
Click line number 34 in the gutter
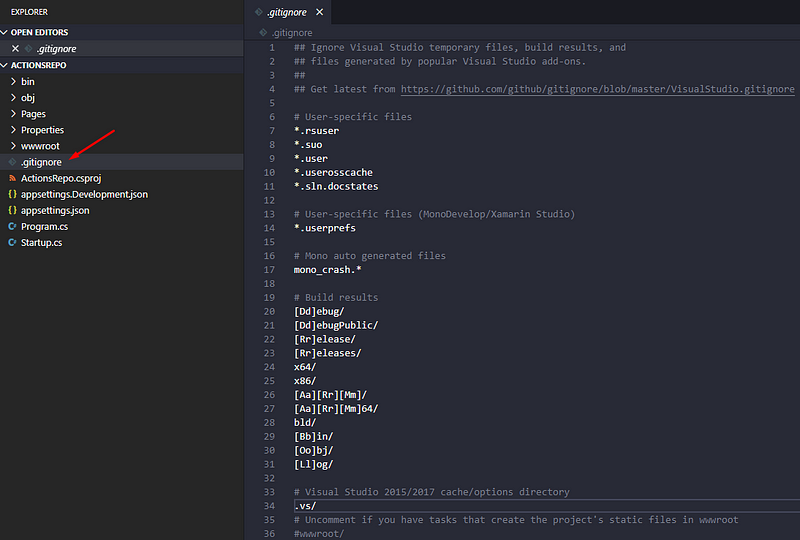coord(269,505)
